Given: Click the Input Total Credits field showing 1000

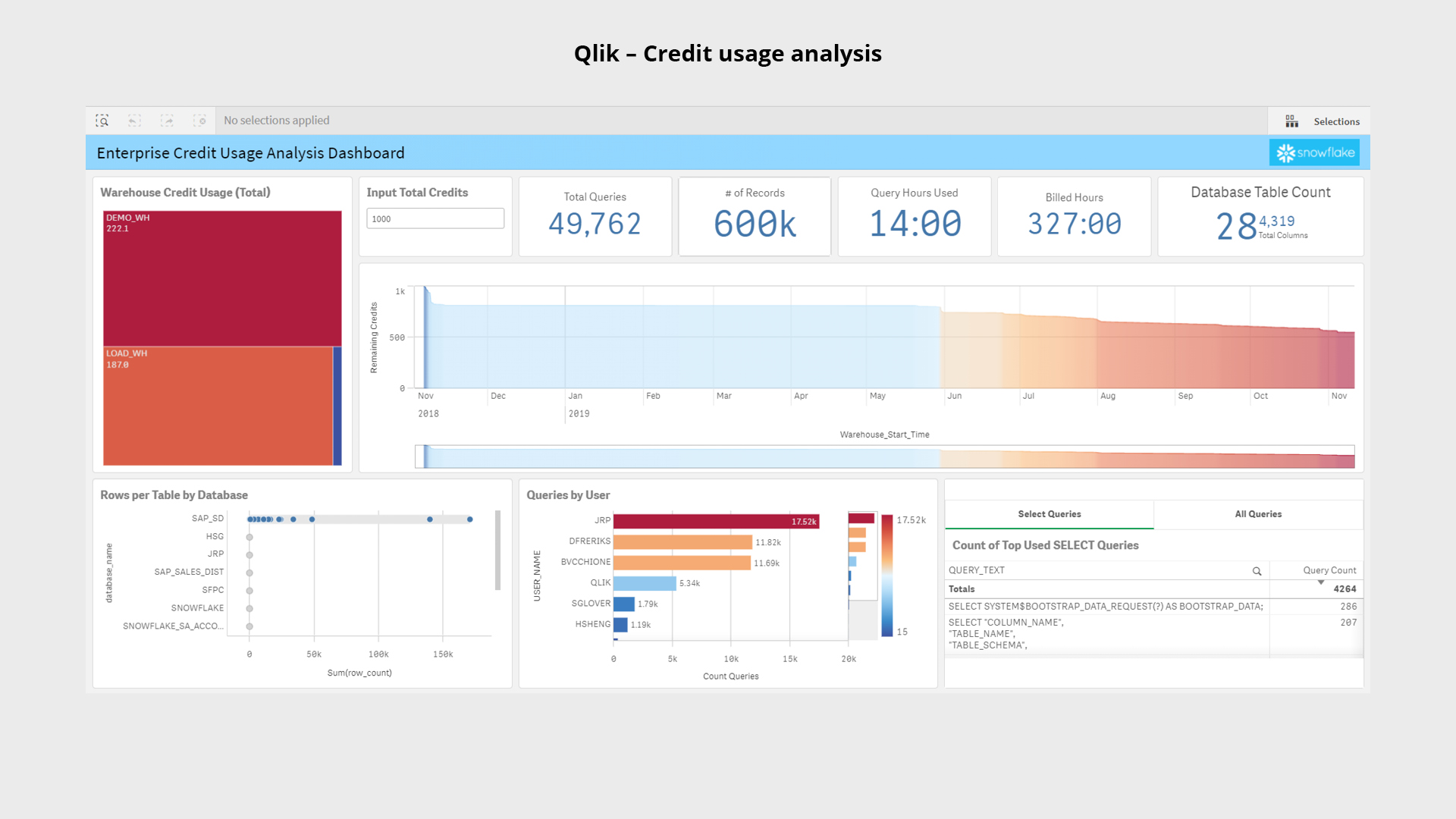Looking at the screenshot, I should pos(435,218).
